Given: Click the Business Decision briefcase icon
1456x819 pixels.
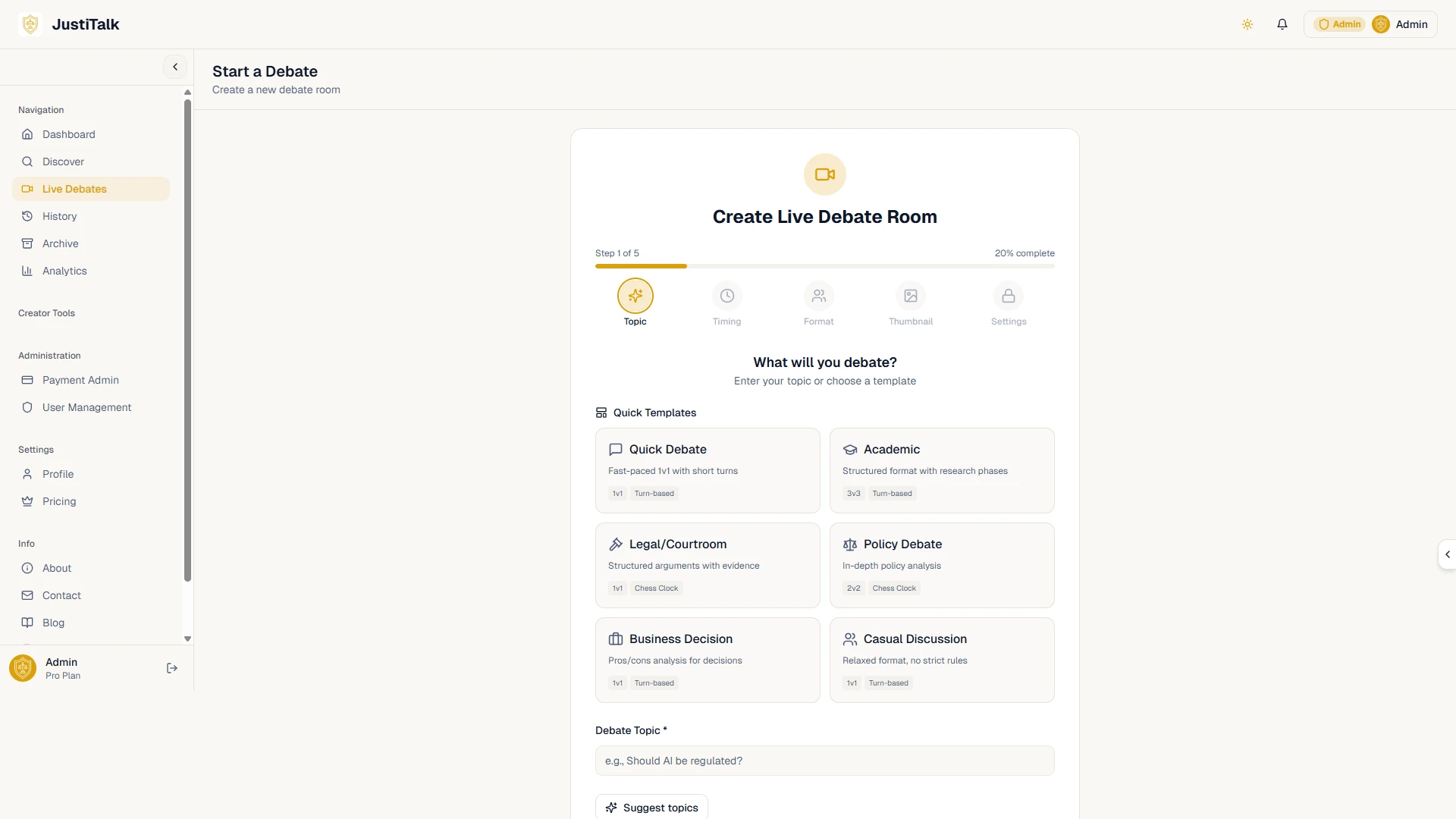Looking at the screenshot, I should point(616,639).
